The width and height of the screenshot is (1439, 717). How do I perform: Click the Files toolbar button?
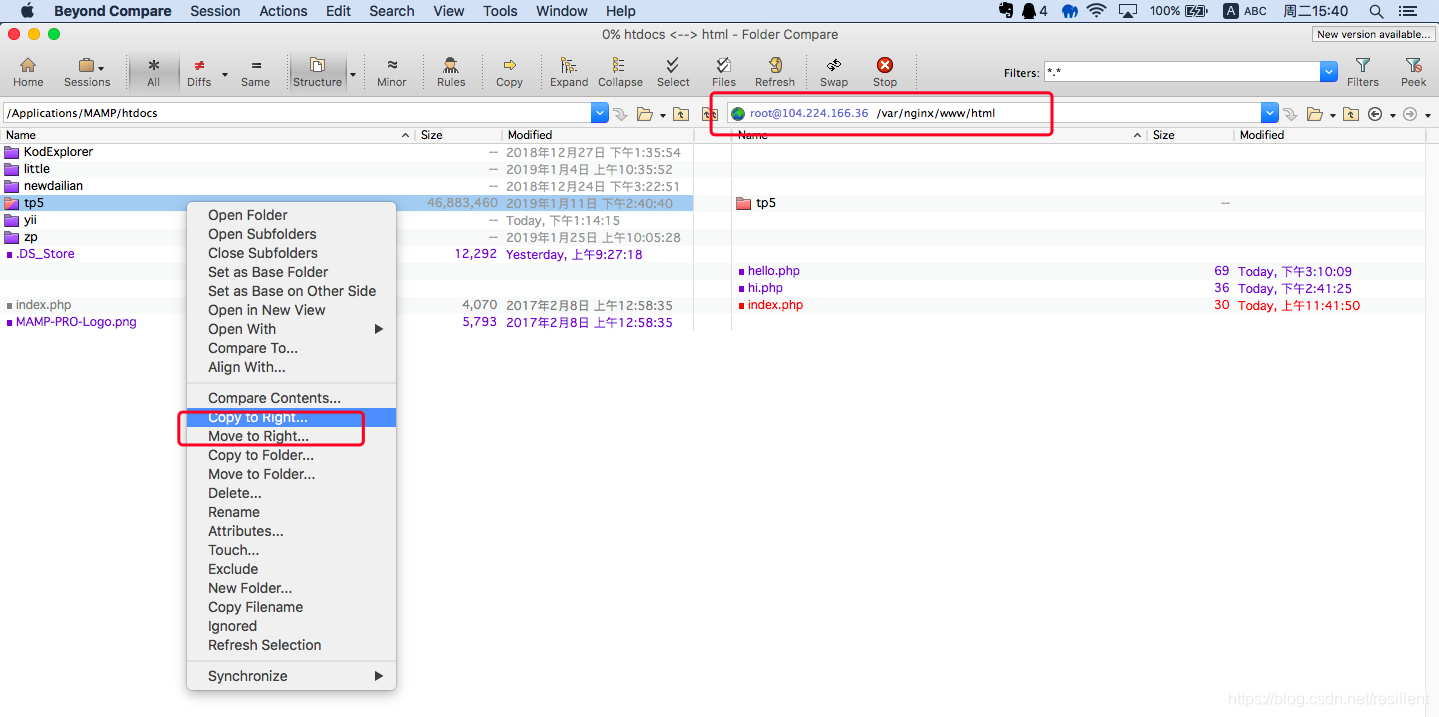pyautogui.click(x=724, y=72)
